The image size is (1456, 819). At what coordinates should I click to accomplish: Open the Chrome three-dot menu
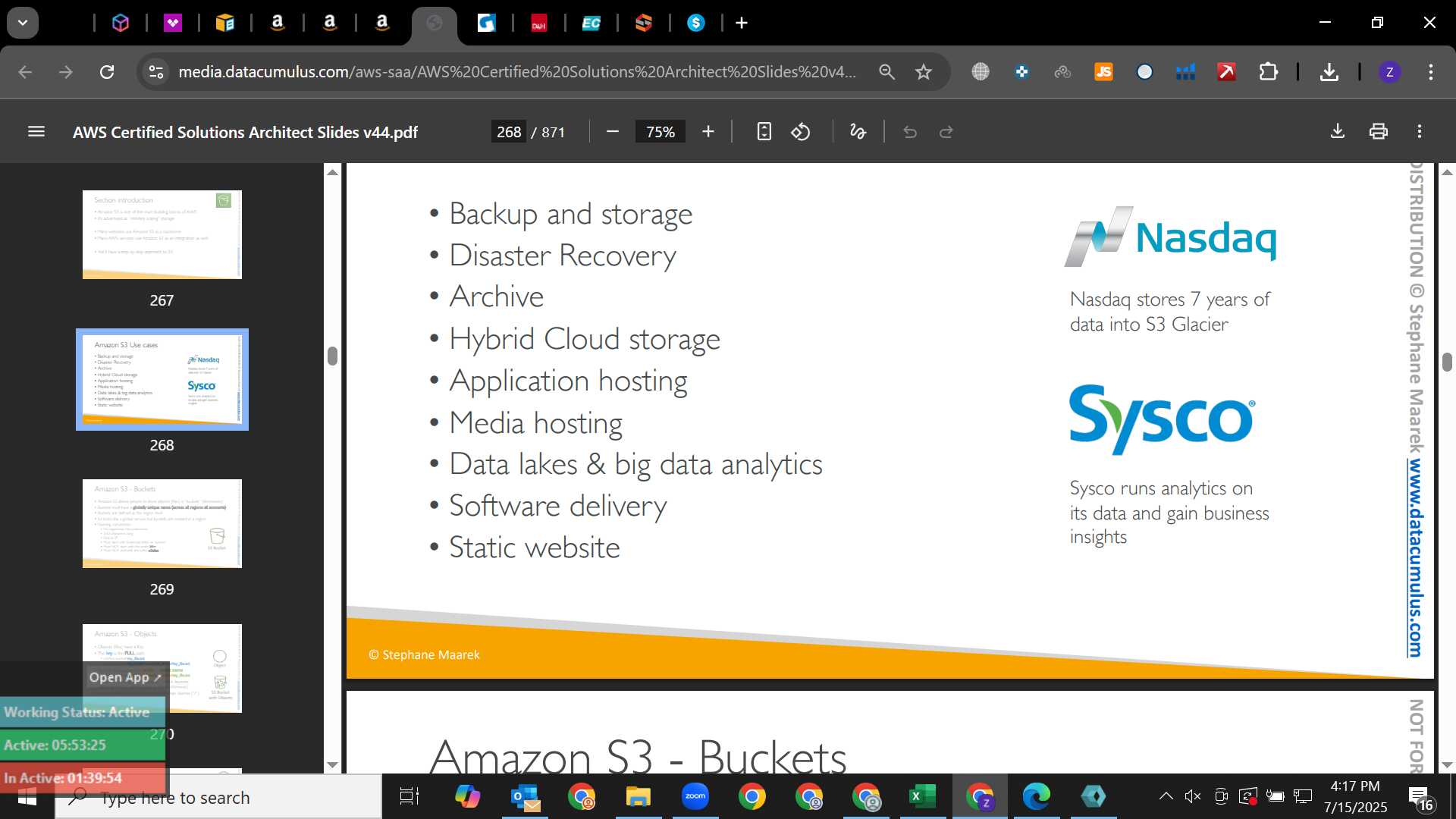1431,72
